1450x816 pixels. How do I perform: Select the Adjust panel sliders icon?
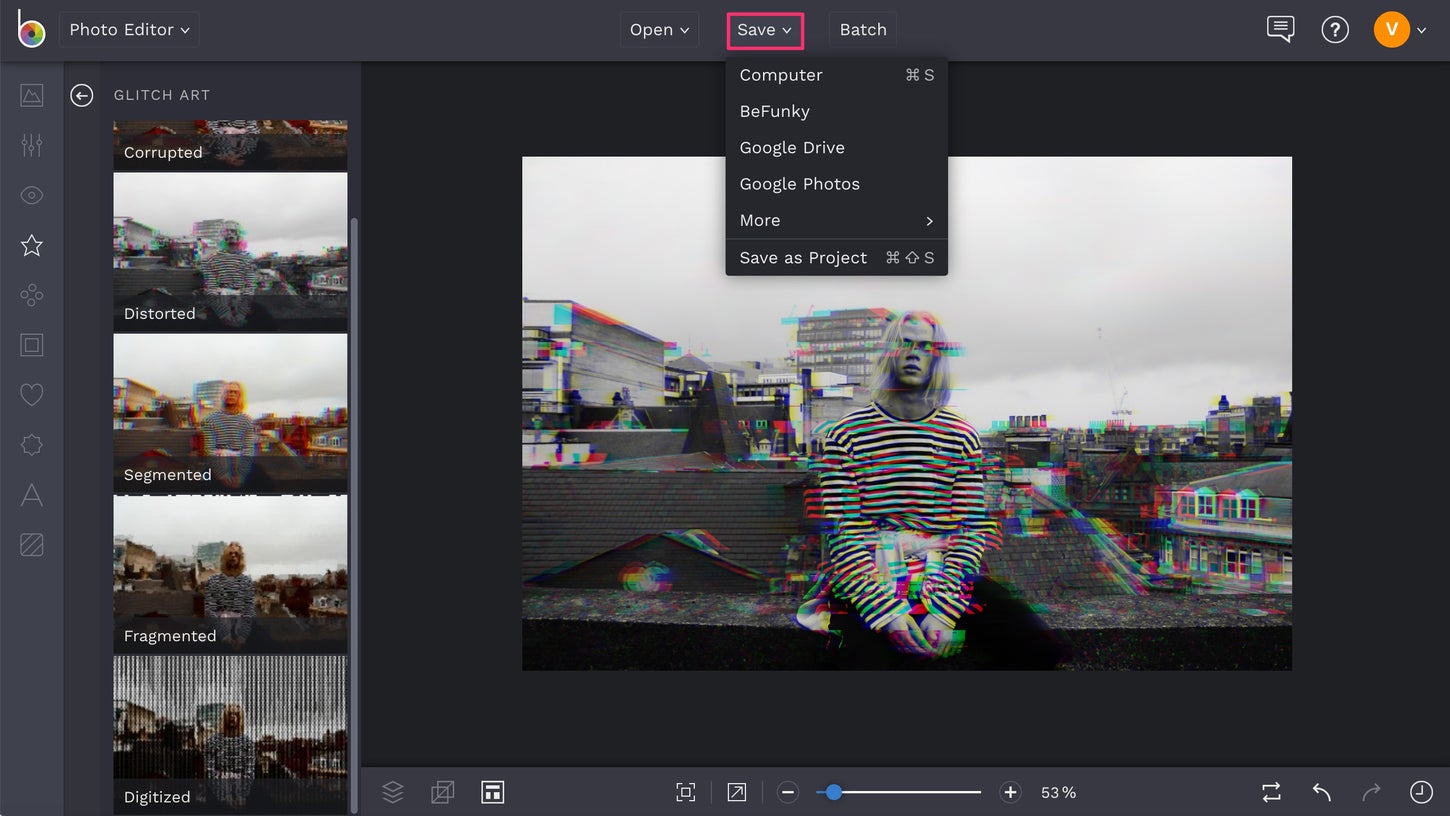[x=31, y=145]
